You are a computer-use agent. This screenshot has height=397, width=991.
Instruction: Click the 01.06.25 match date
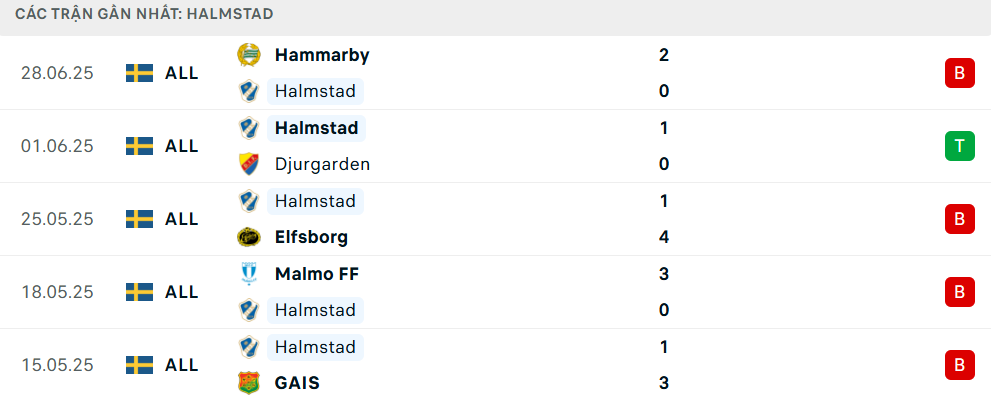point(57,147)
